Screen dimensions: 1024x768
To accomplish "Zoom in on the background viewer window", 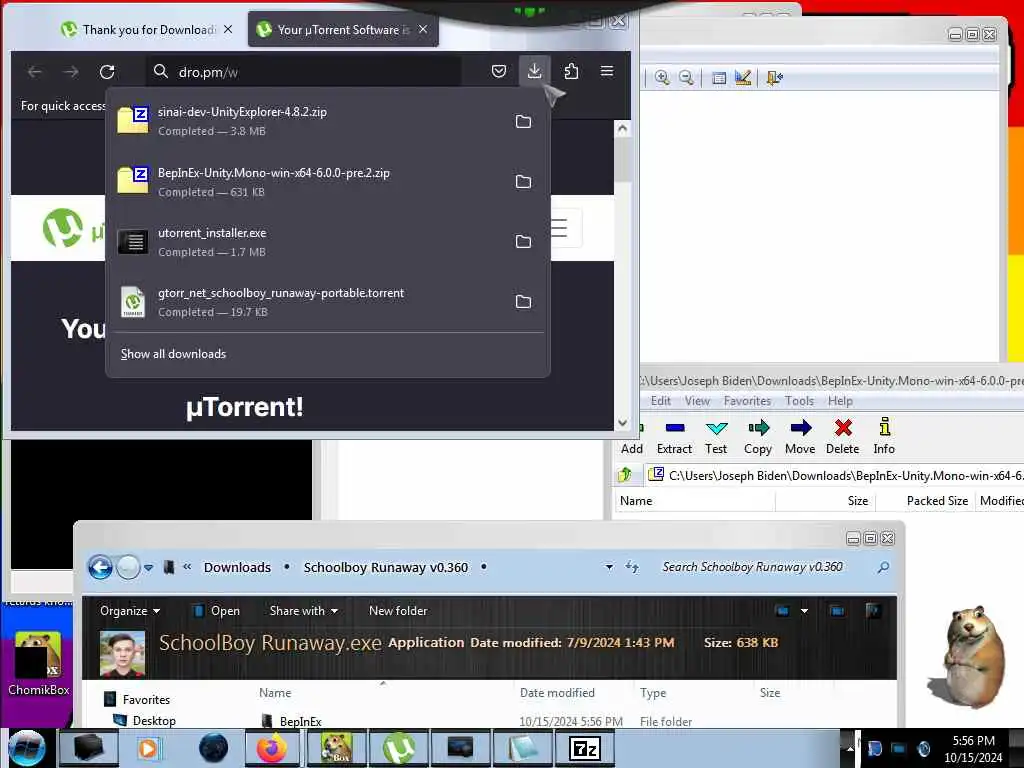I will (x=662, y=78).
